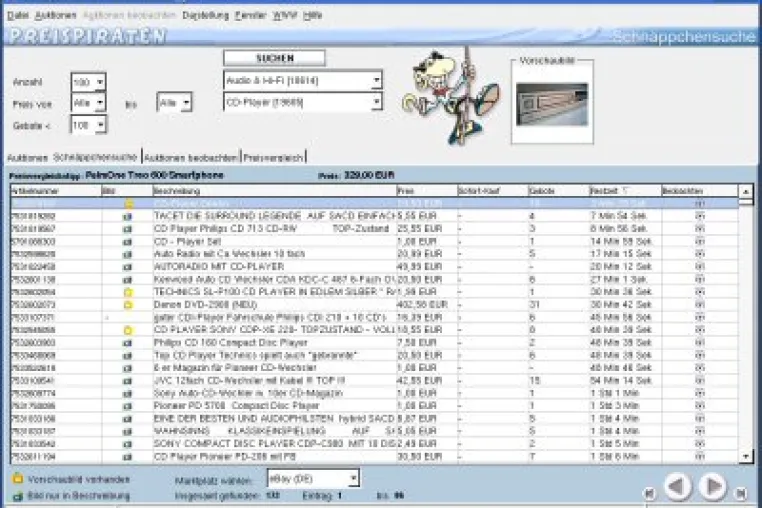This screenshot has width=762, height=508.
Task: Sort by the Preis column header
Action: [427, 191]
